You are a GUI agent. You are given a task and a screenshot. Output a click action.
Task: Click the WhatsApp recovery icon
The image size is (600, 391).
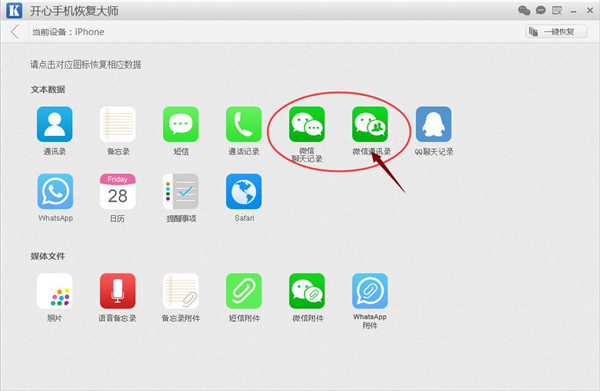[55, 191]
